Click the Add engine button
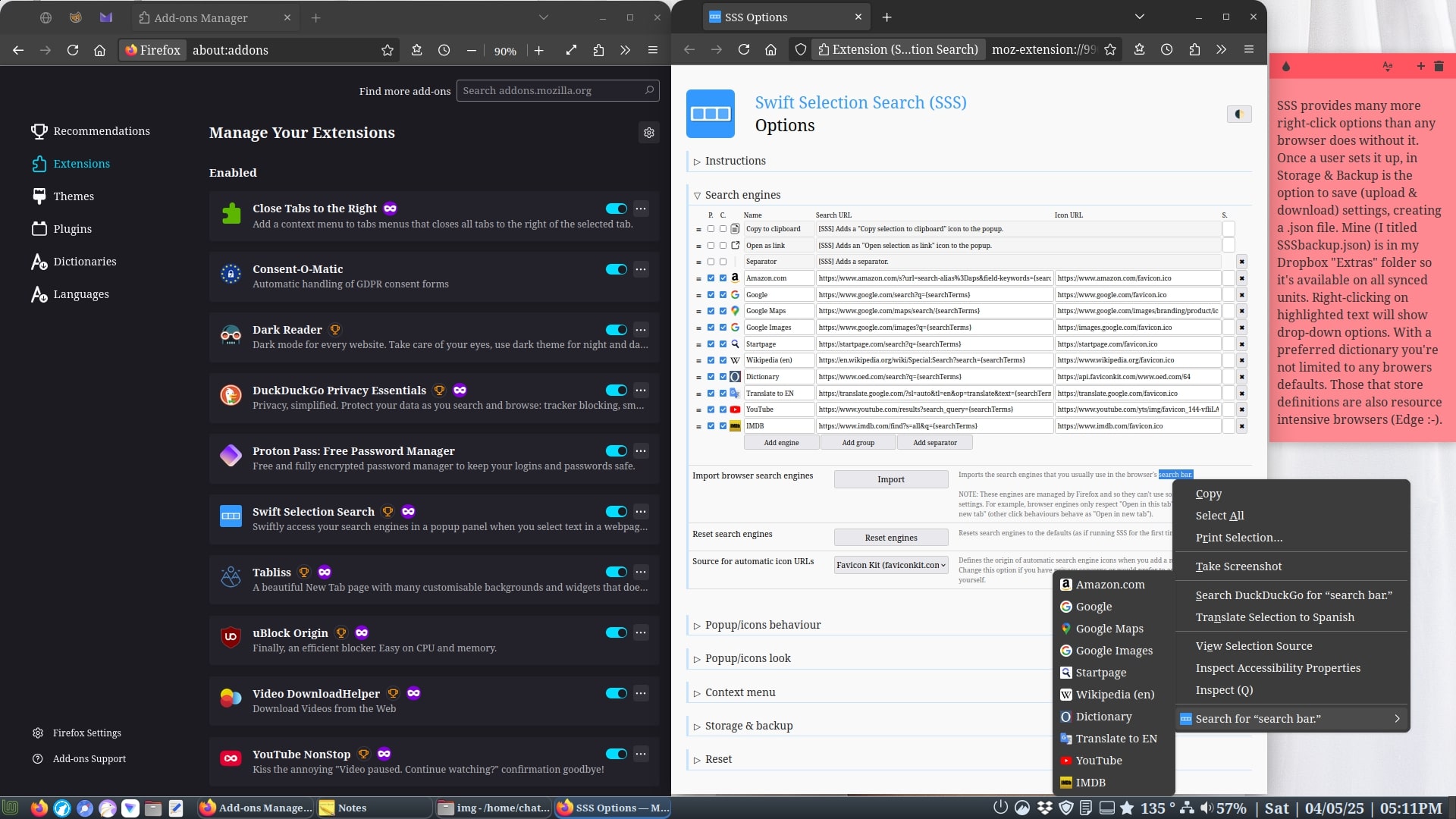 pos(781,443)
